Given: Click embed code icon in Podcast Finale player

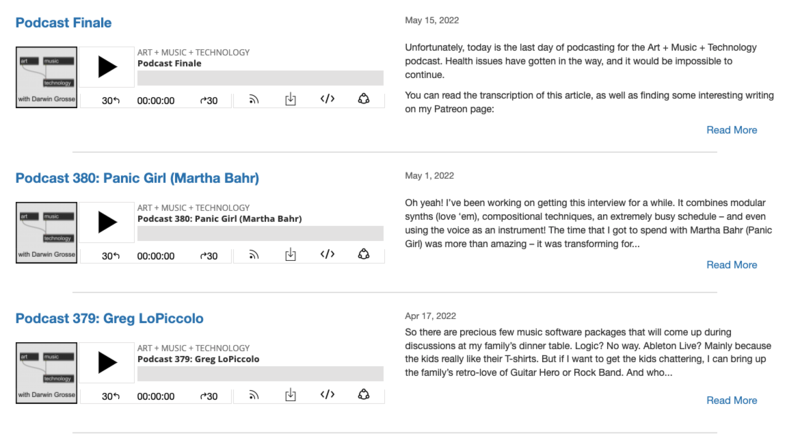Looking at the screenshot, I should pos(327,100).
